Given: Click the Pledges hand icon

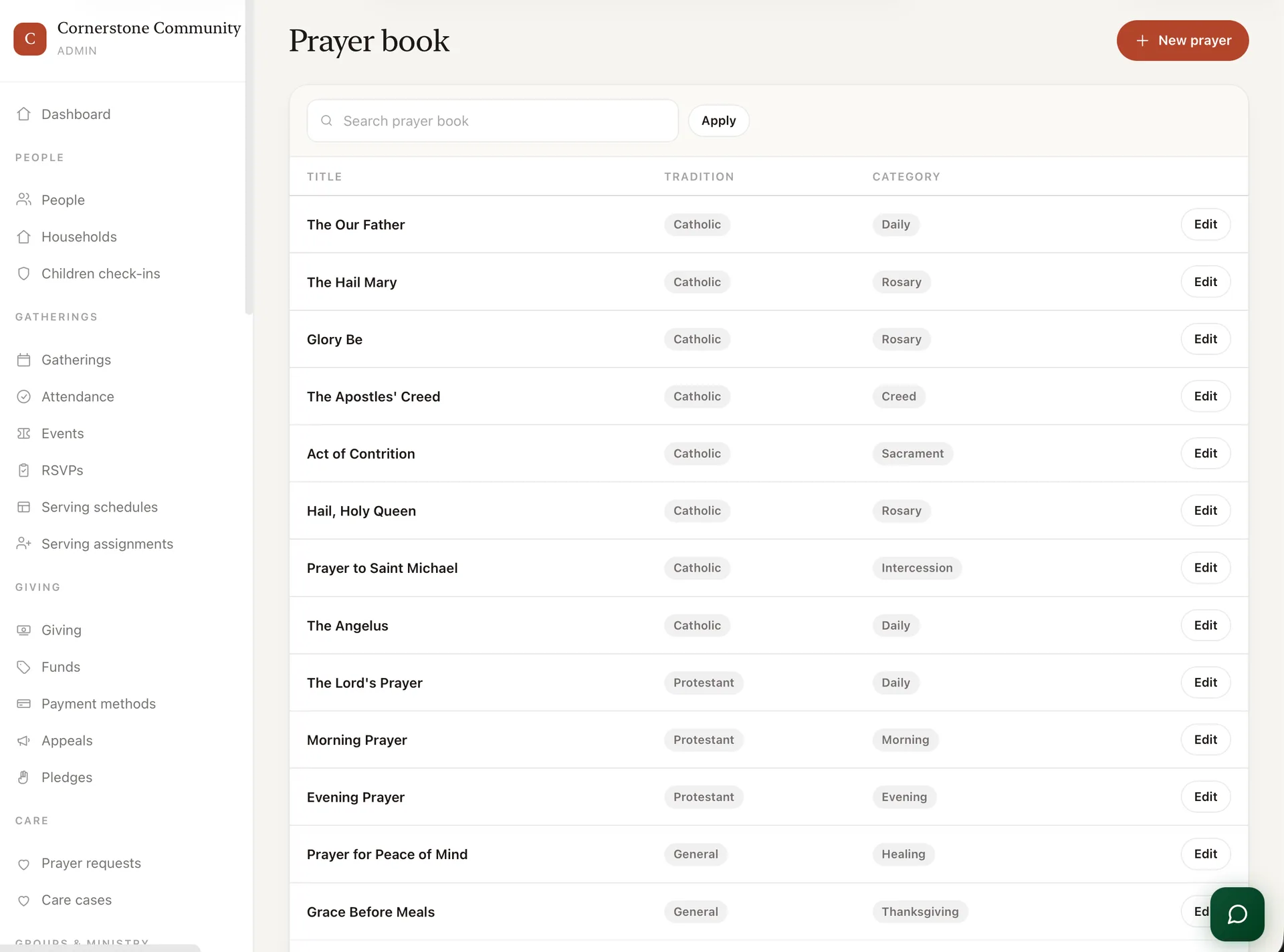Looking at the screenshot, I should pyautogui.click(x=24, y=777).
